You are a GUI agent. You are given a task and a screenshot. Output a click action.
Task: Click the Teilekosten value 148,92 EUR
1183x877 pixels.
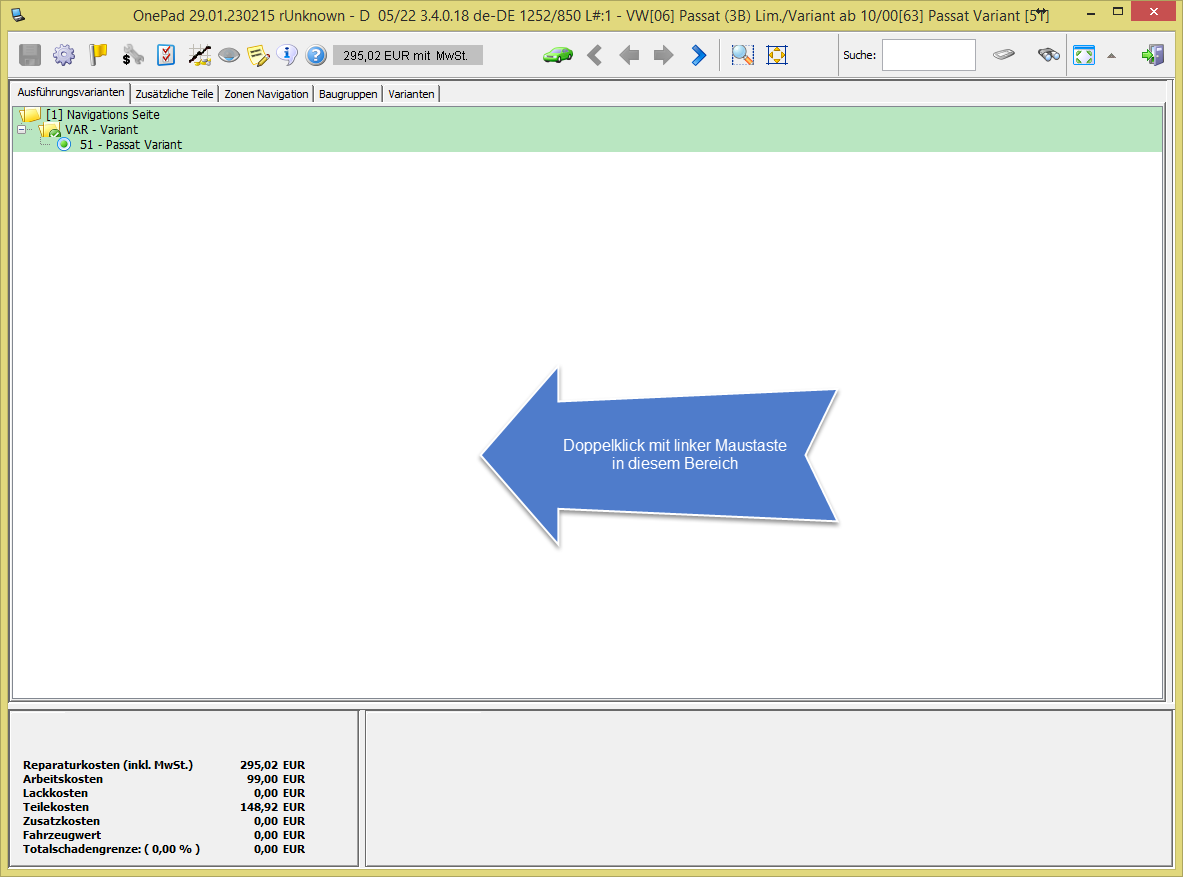pos(272,807)
